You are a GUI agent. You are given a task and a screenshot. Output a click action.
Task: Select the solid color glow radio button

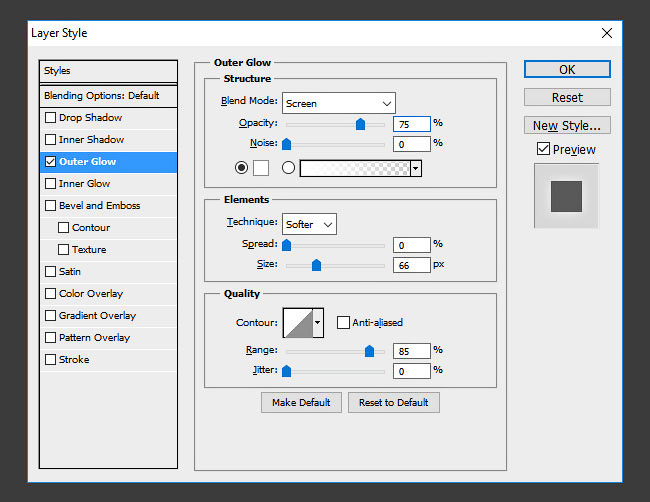pos(241,168)
